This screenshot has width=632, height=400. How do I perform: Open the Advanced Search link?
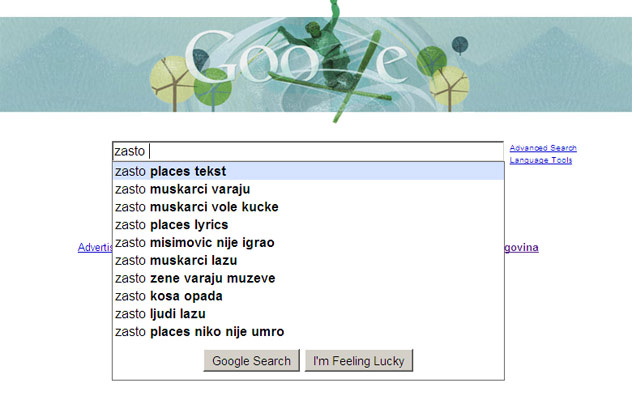coord(543,148)
